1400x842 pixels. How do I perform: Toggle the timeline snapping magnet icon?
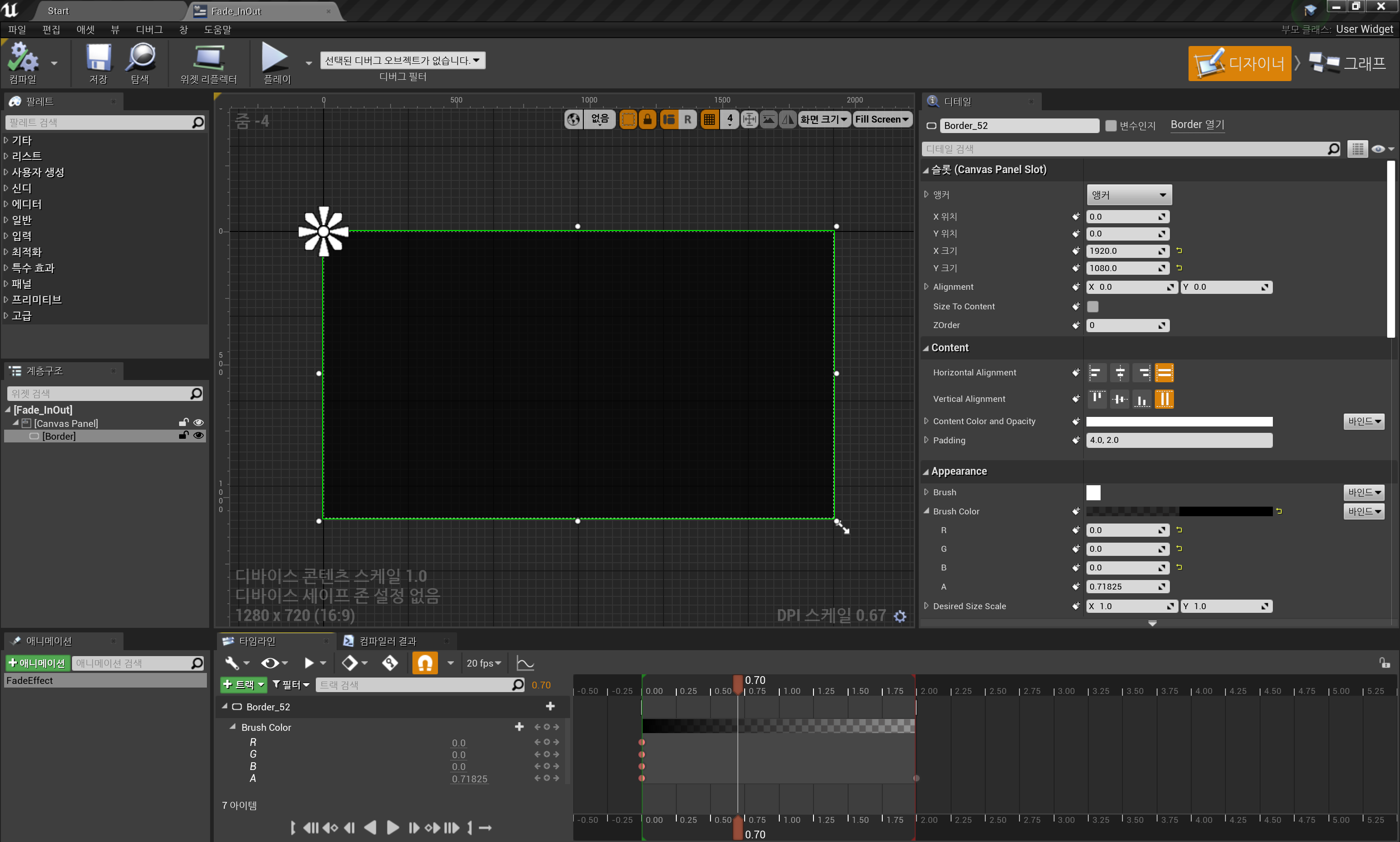point(424,662)
